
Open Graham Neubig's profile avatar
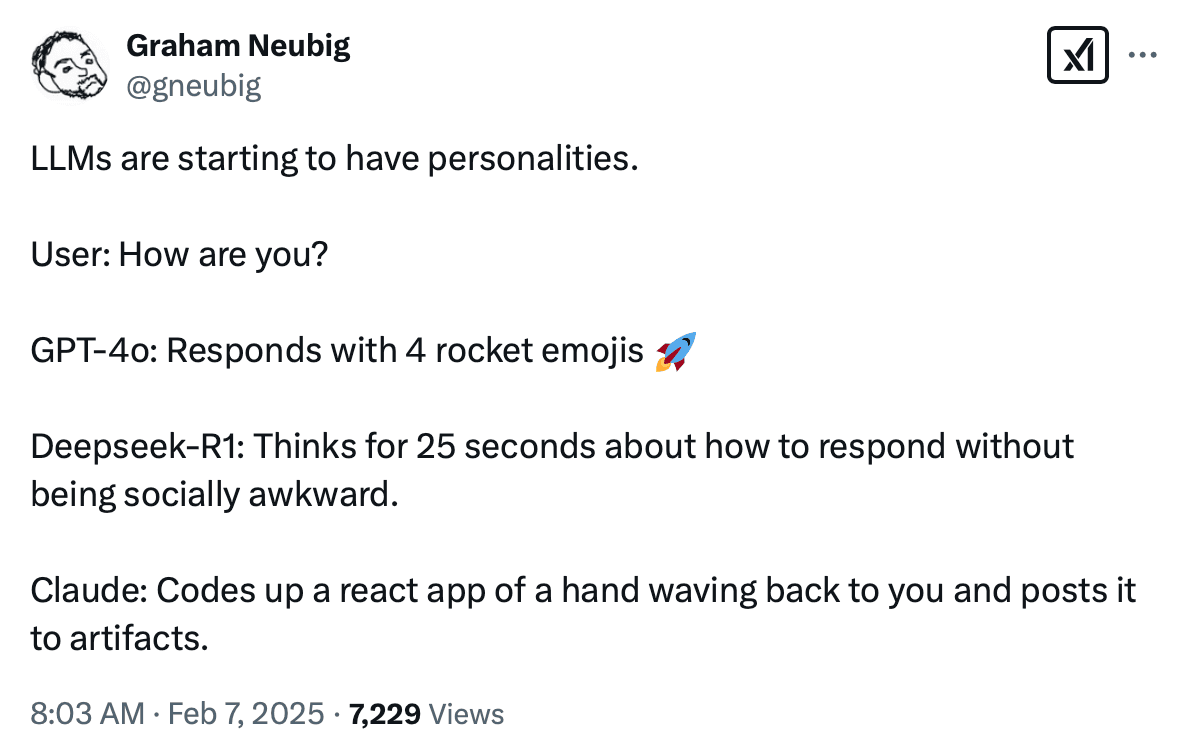[x=69, y=63]
